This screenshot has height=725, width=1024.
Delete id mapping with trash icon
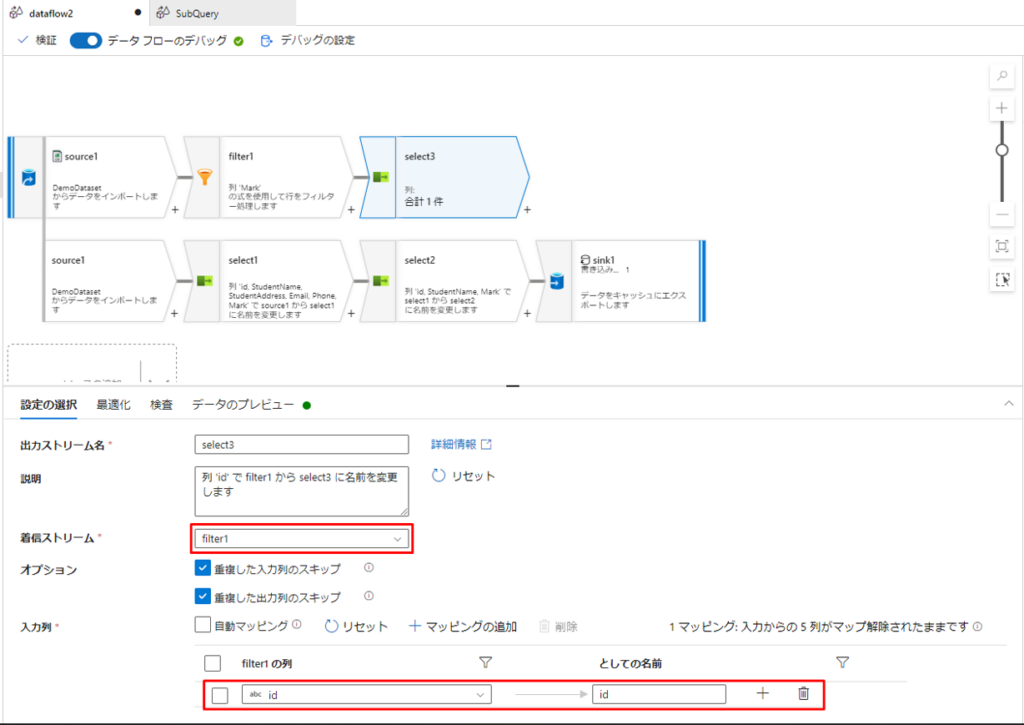(x=803, y=694)
